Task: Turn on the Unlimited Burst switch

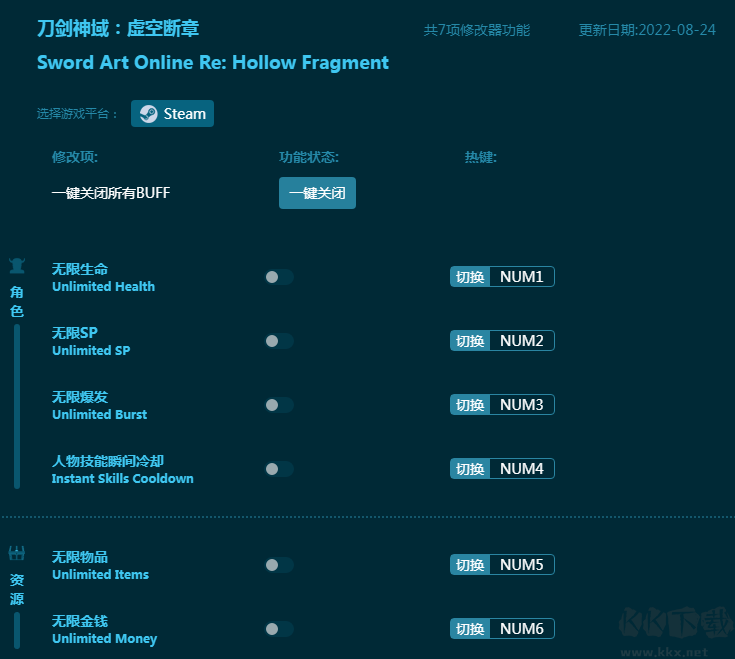Action: point(278,405)
